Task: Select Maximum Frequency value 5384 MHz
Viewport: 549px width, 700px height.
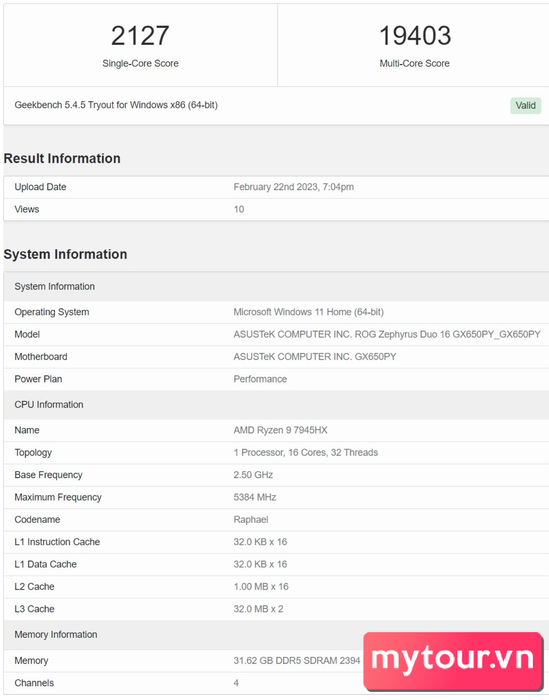Action: point(255,497)
